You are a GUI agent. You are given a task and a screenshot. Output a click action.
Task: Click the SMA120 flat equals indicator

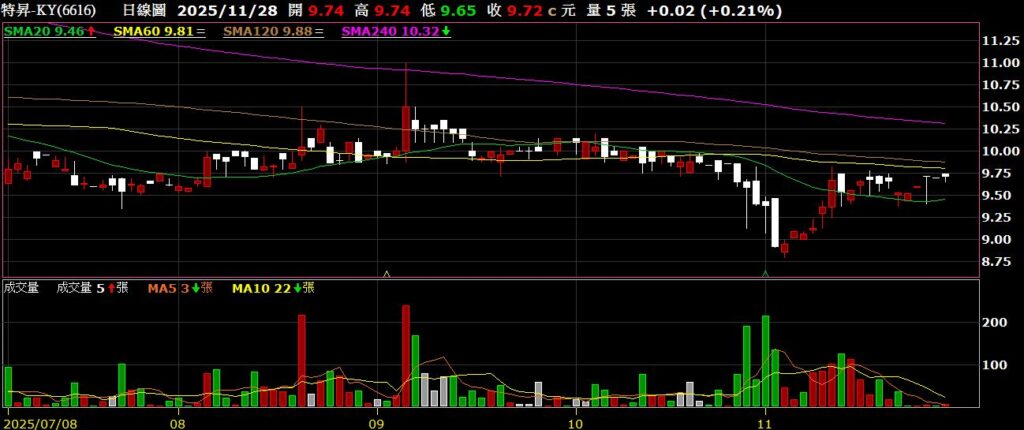click(321, 32)
